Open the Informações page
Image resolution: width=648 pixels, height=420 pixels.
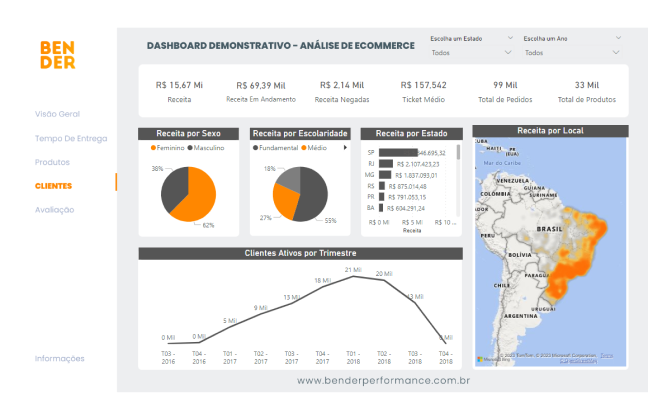(60, 358)
